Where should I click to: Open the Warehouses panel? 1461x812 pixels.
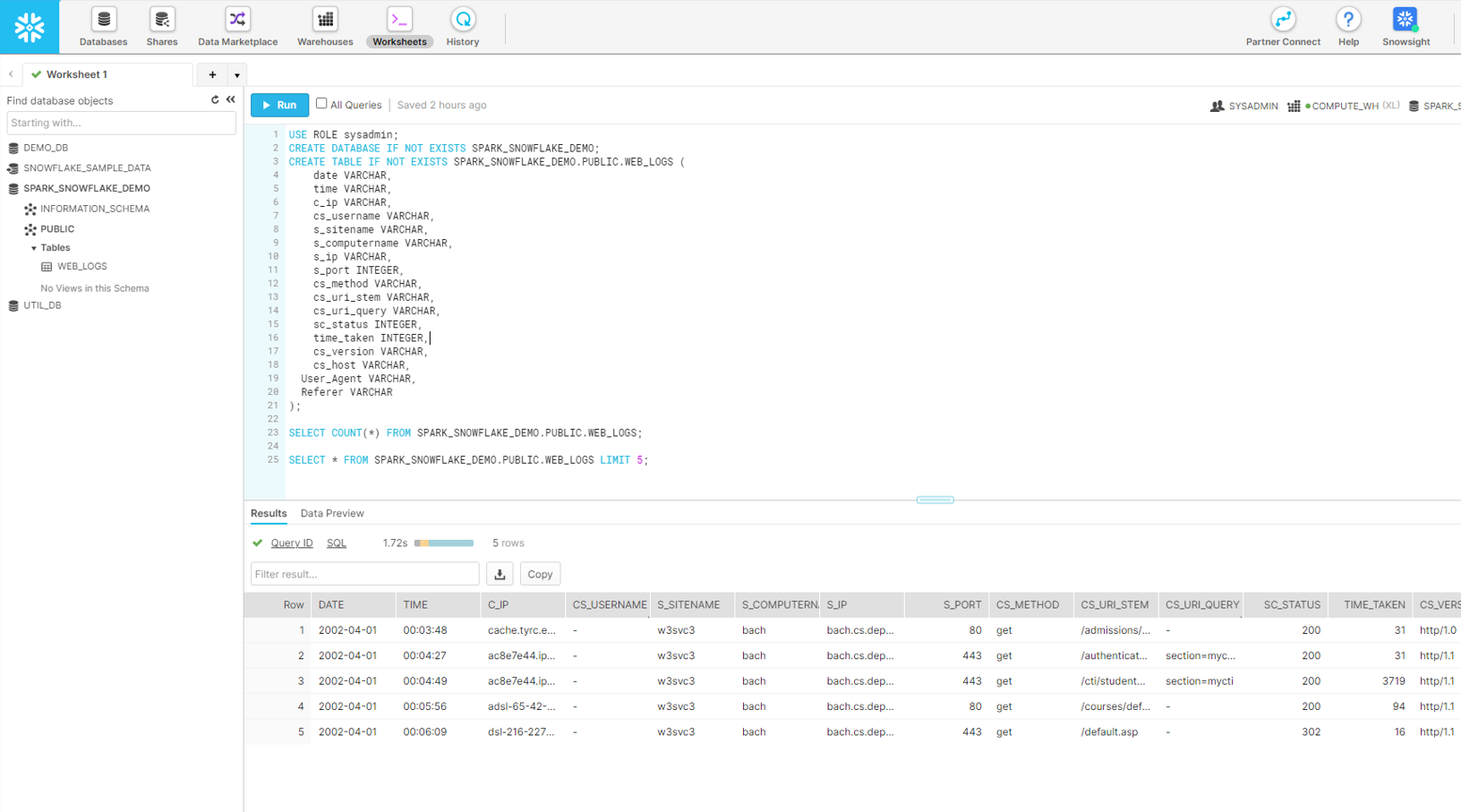(x=324, y=27)
